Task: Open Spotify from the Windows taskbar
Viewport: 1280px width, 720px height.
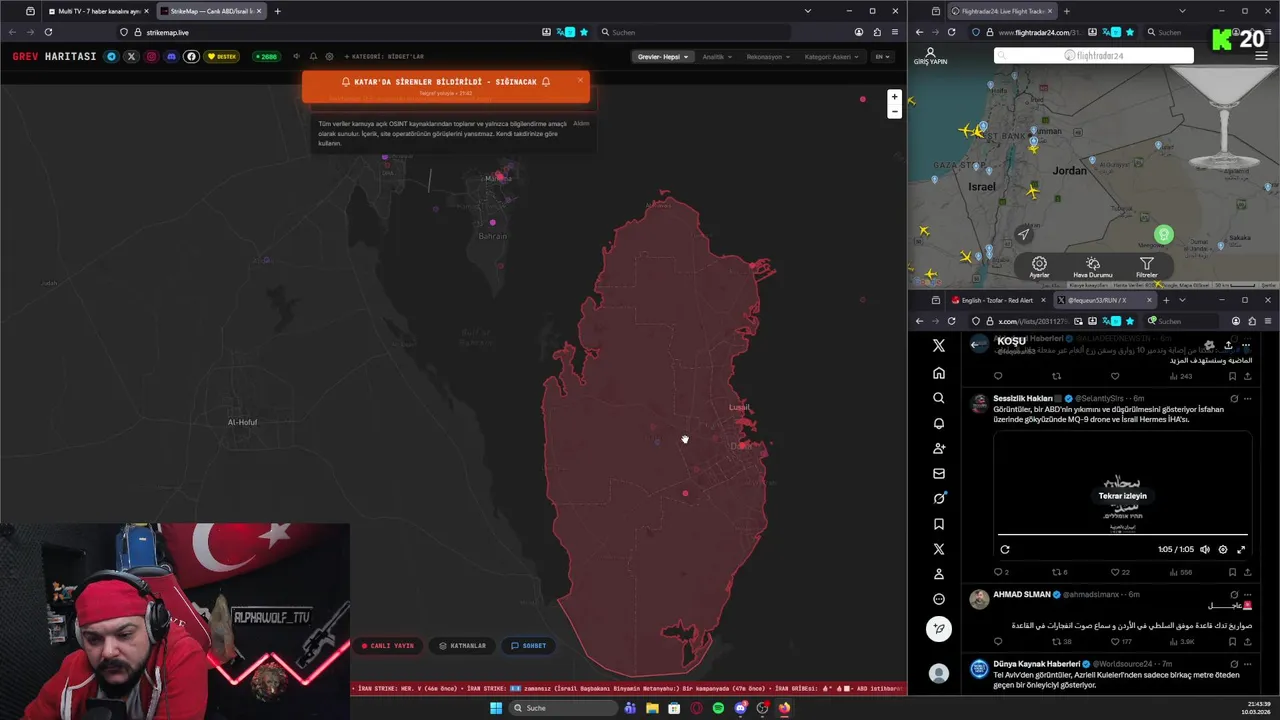Action: coord(718,708)
